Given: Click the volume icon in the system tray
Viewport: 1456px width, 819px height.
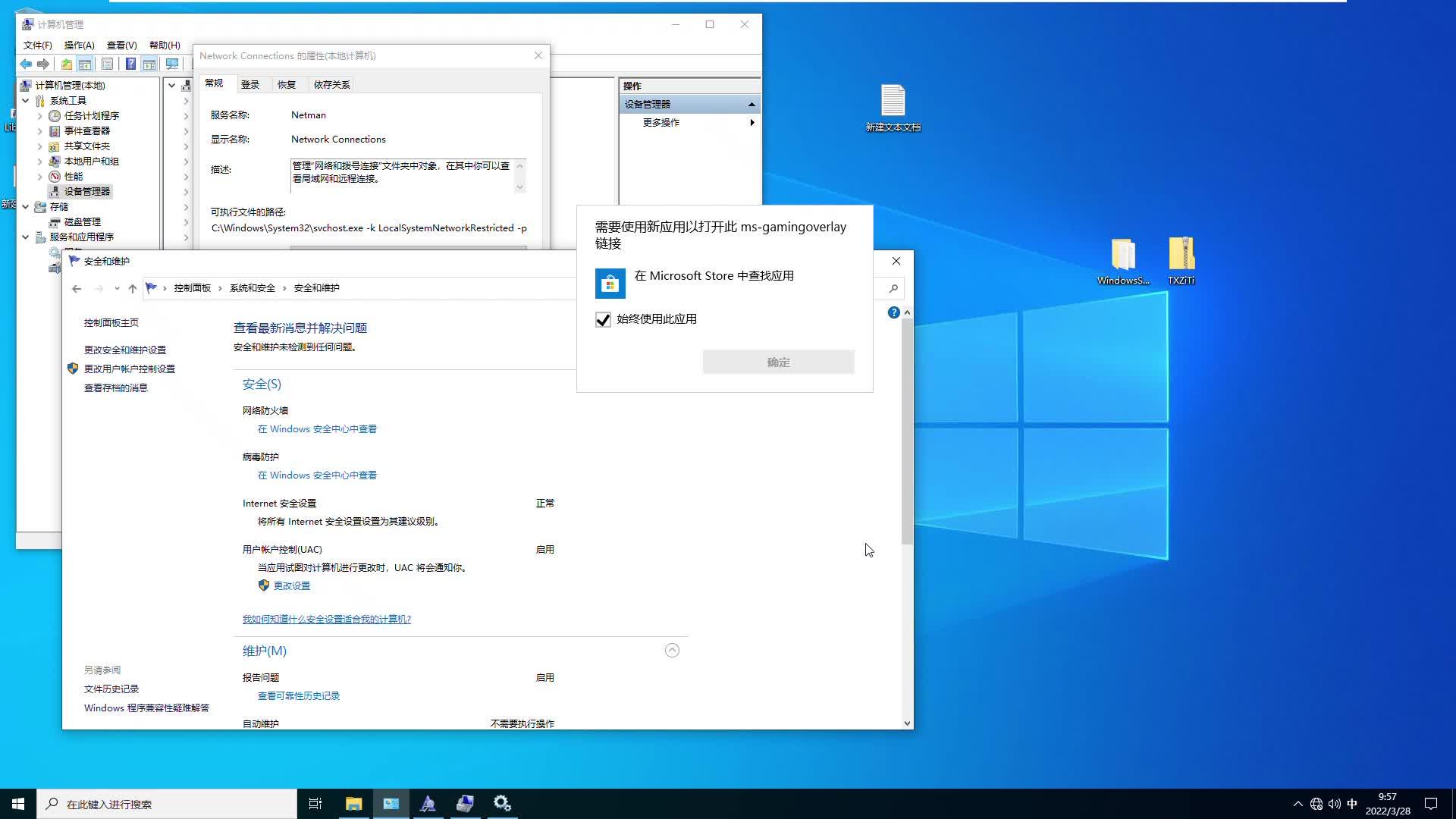Looking at the screenshot, I should pyautogui.click(x=1334, y=803).
